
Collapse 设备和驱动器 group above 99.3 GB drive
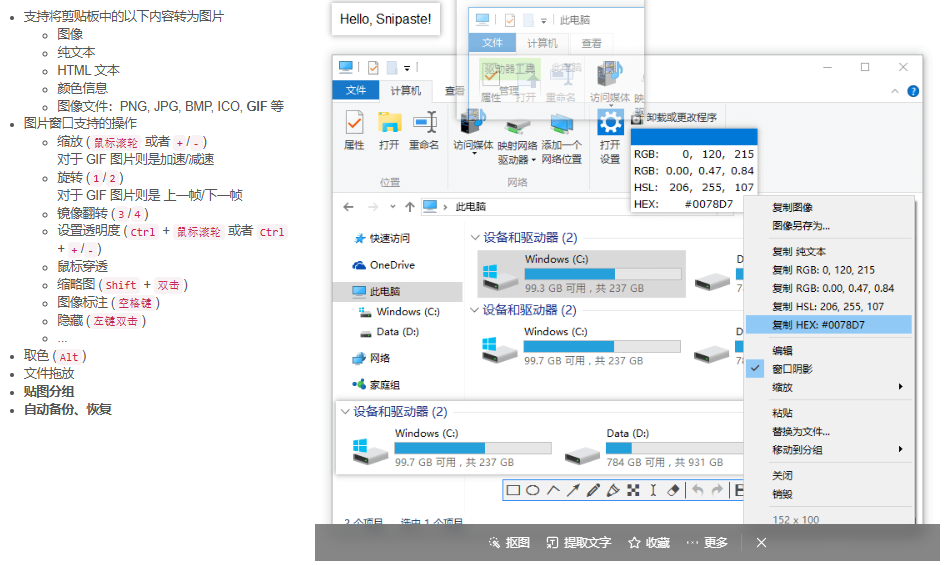[475, 238]
